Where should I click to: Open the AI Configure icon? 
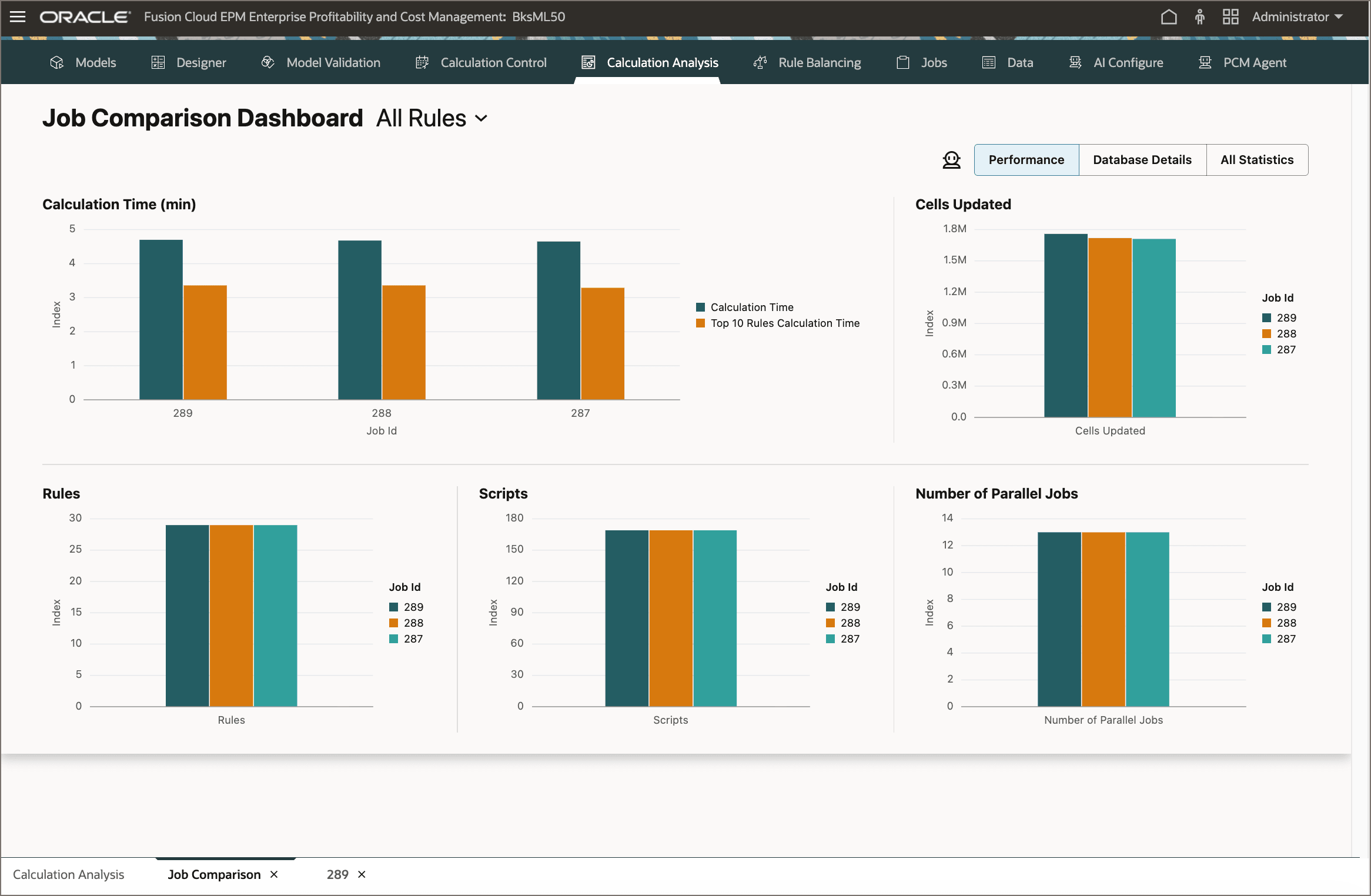click(1075, 62)
